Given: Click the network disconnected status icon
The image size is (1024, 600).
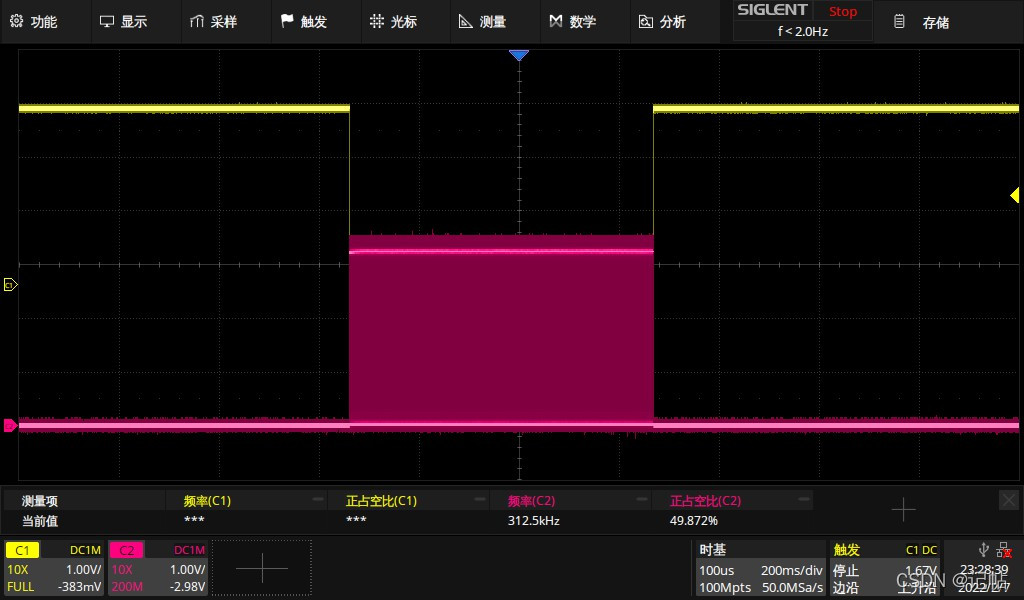Looking at the screenshot, I should [1004, 550].
